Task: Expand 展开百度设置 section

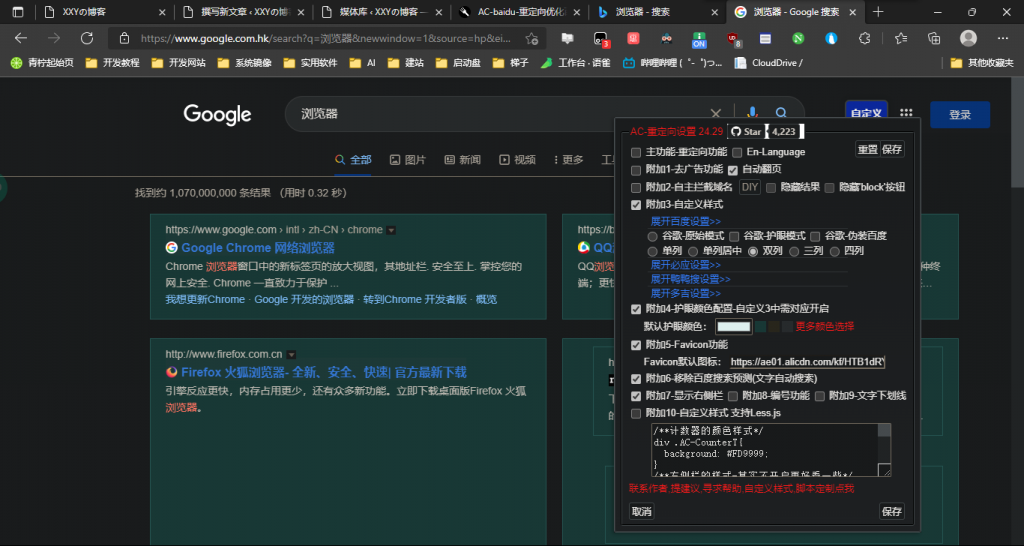Action: pyautogui.click(x=685, y=221)
